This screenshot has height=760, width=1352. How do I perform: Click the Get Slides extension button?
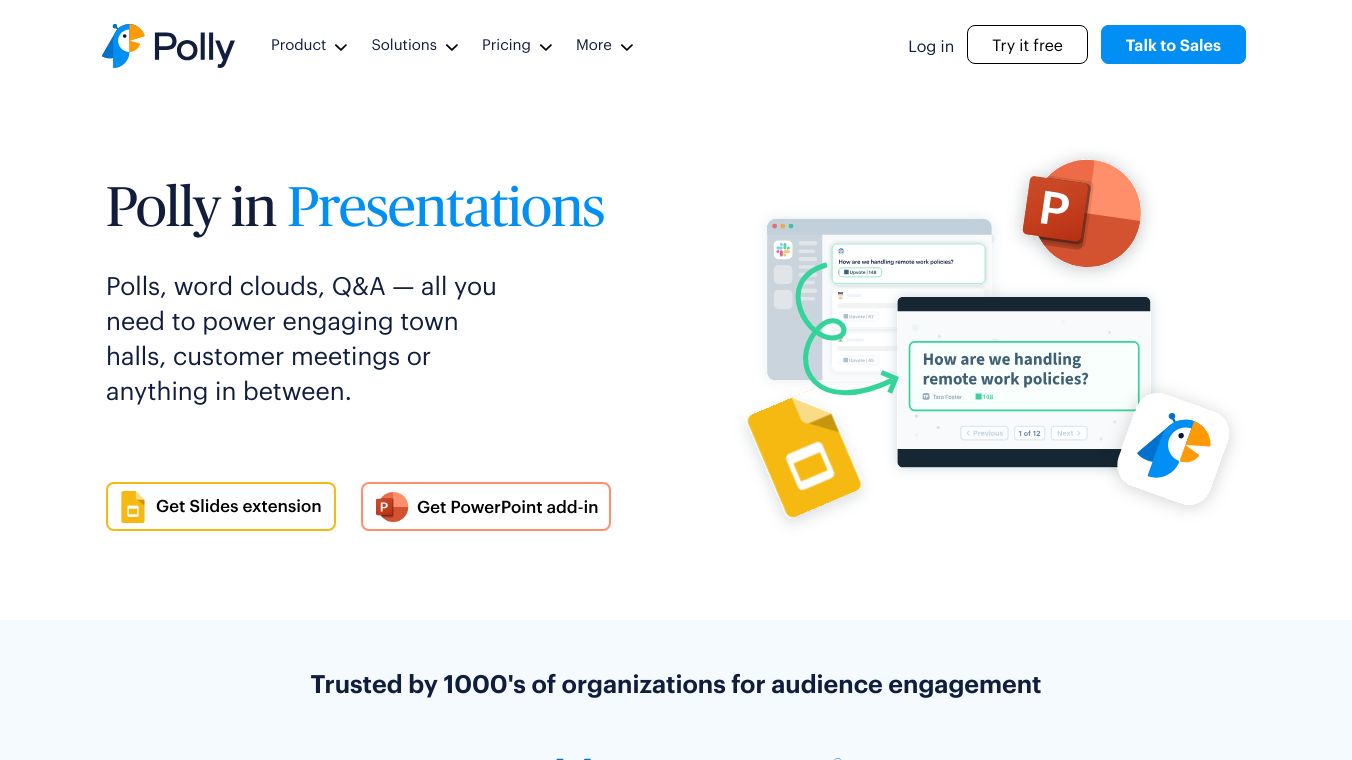(221, 506)
